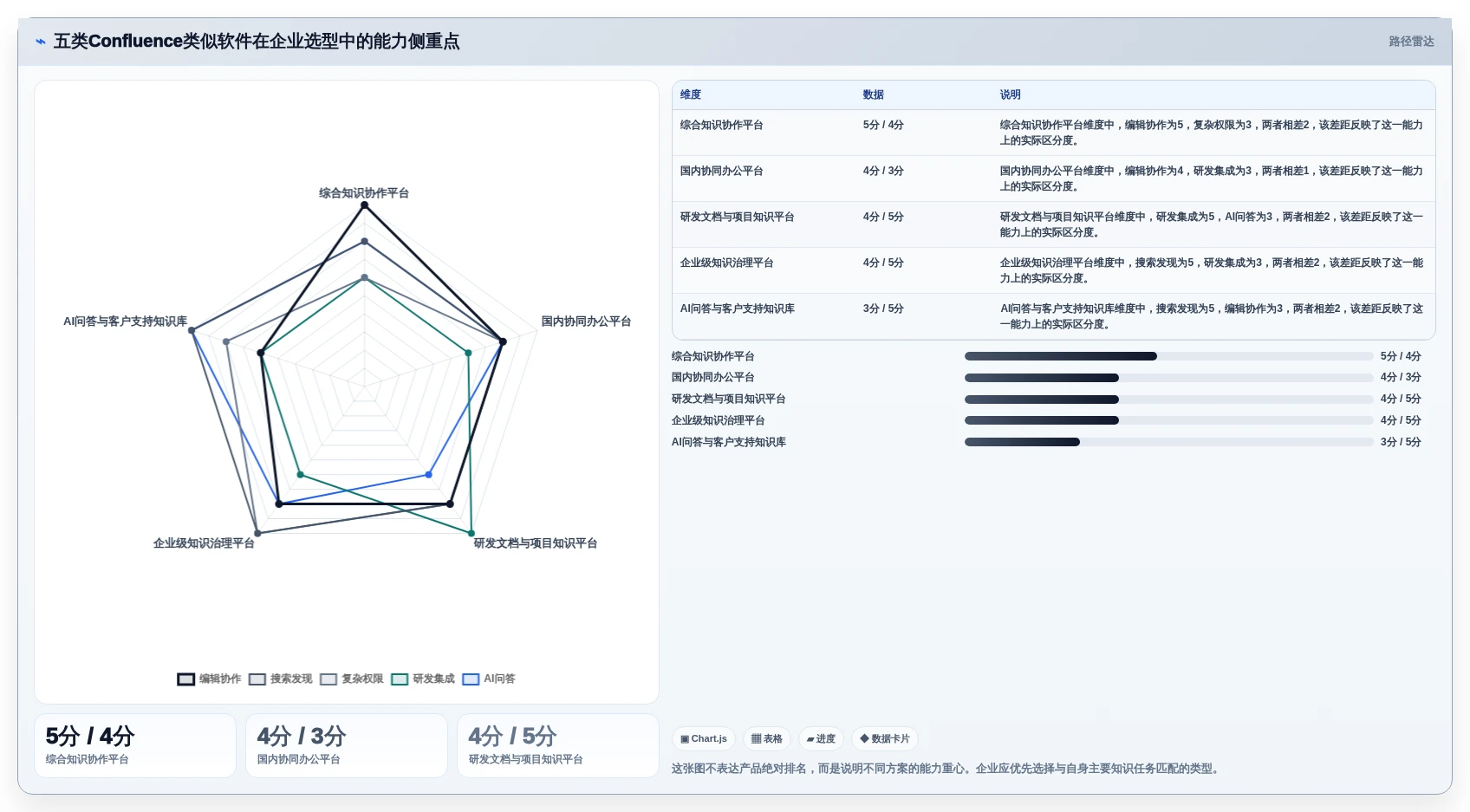Click the 4分 / 3分 value in table
Image resolution: width=1470 pixels, height=812 pixels.
883,172
